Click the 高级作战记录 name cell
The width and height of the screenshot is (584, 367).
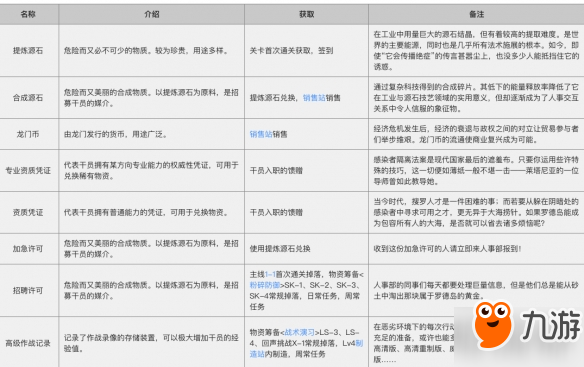coord(28,343)
